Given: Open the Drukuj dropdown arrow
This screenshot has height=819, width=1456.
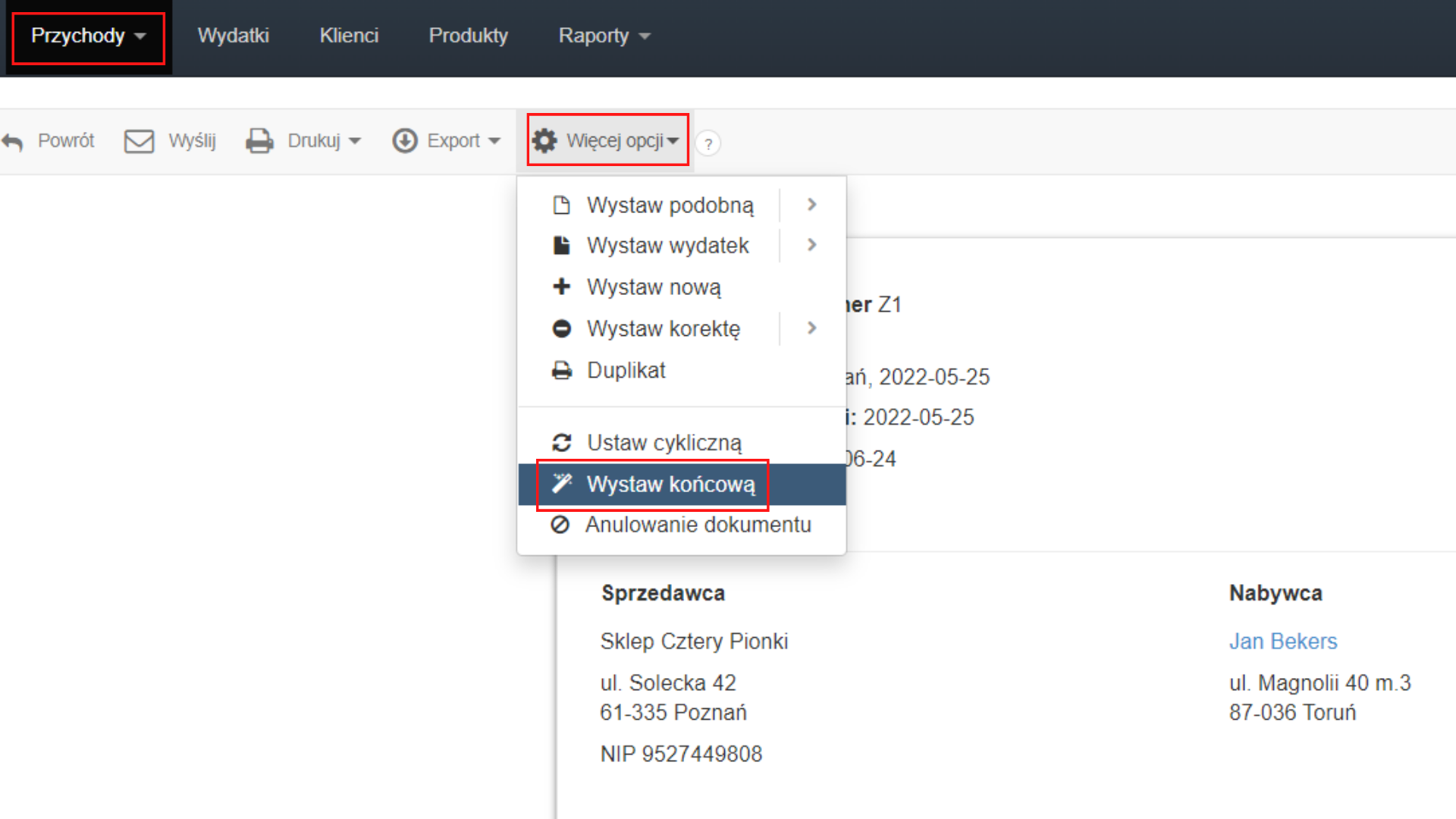Looking at the screenshot, I should (355, 141).
